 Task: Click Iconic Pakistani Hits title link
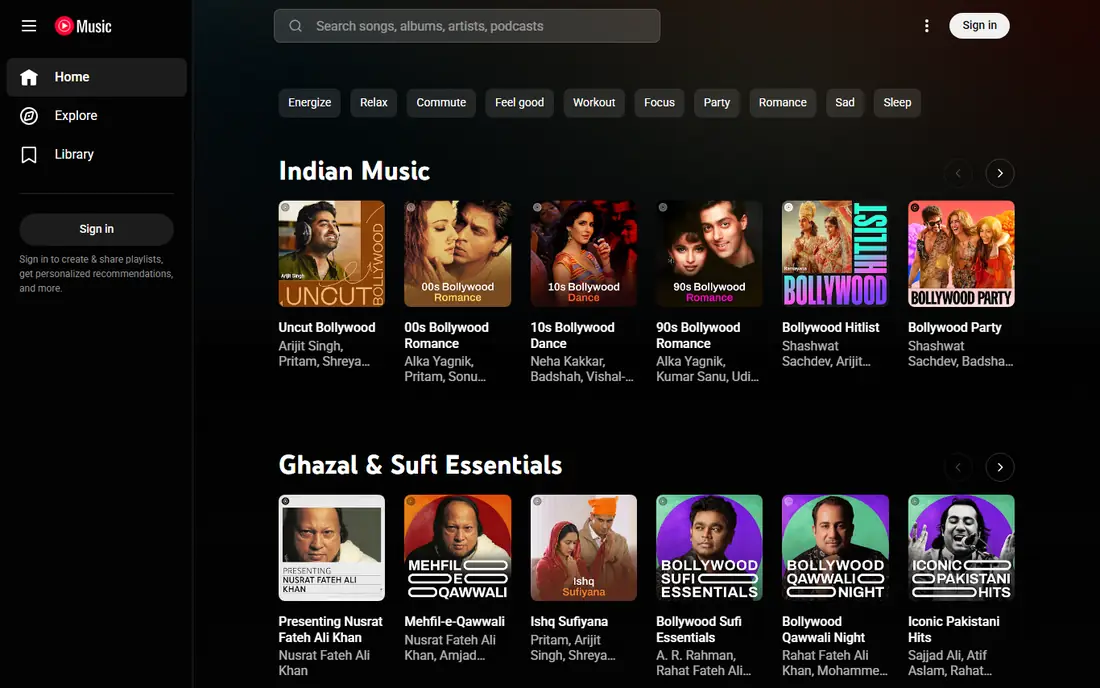click(953, 629)
